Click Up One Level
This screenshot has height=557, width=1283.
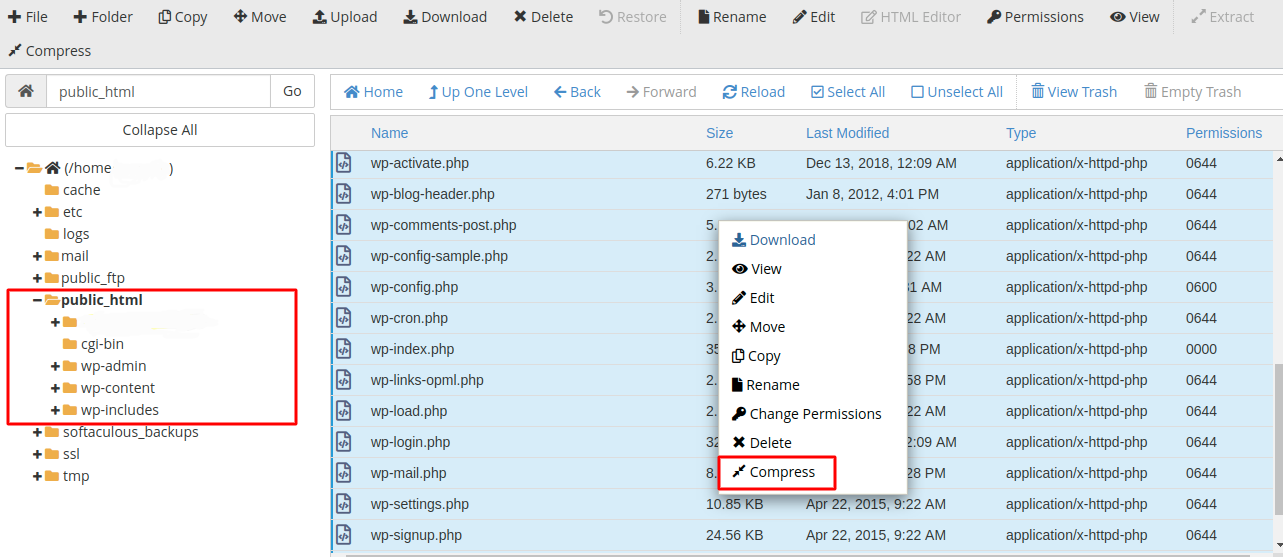tap(478, 92)
